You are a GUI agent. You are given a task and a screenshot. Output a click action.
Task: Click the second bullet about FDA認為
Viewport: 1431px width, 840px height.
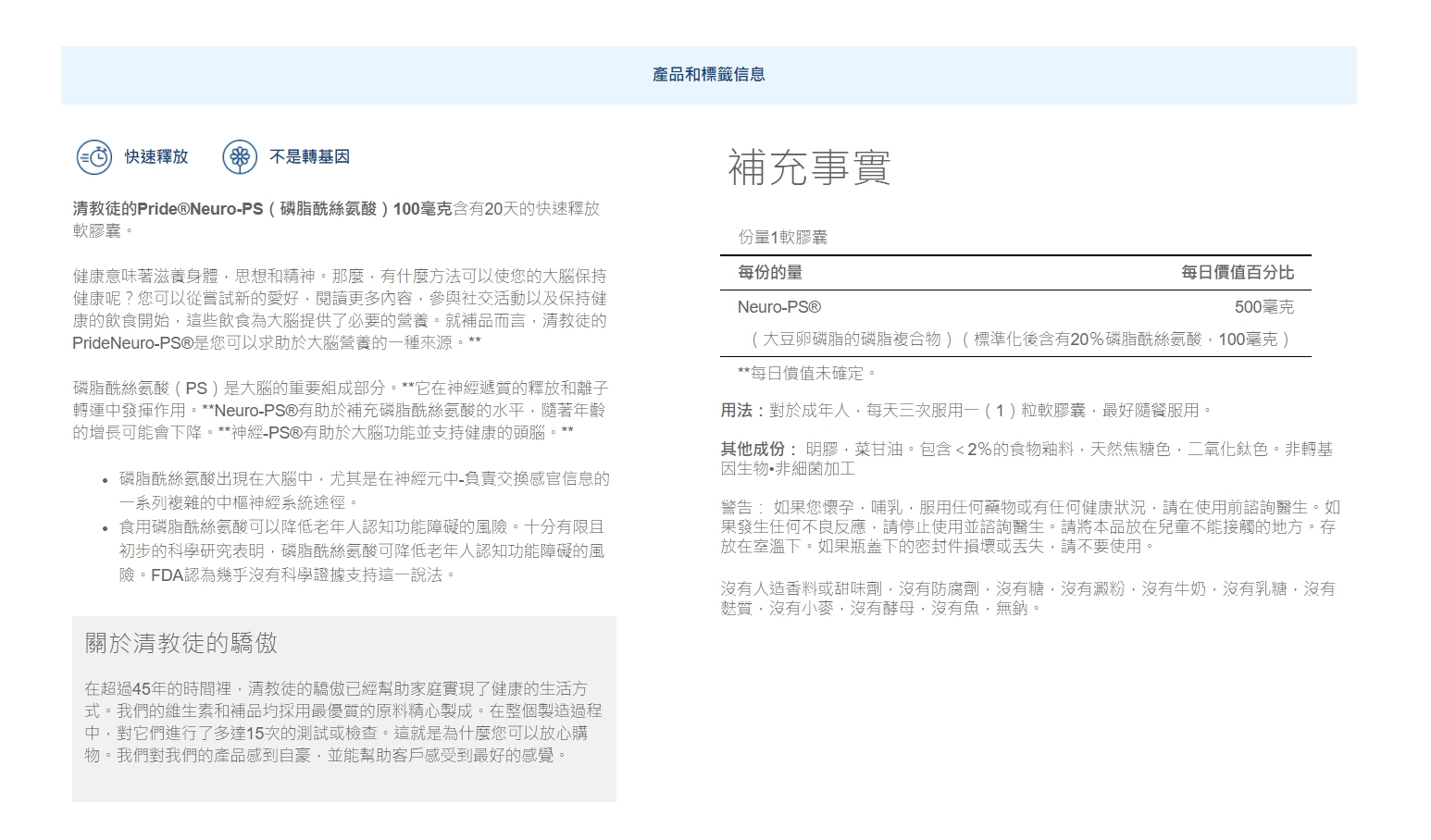click(x=362, y=551)
